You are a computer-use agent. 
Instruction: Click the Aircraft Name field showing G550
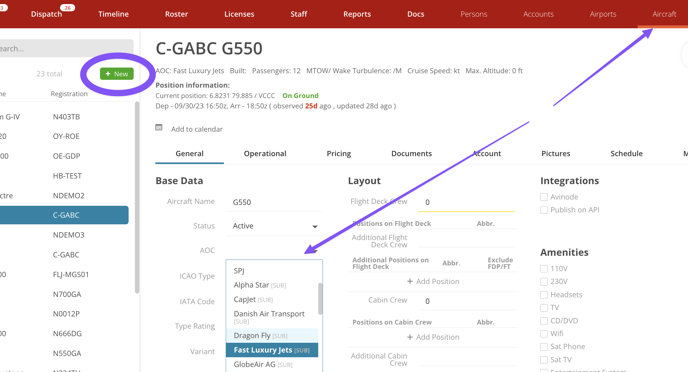[x=275, y=202]
